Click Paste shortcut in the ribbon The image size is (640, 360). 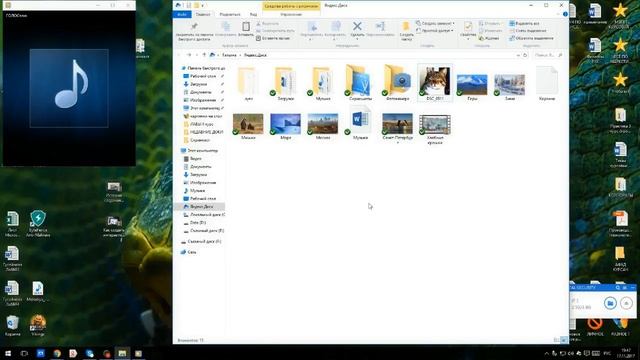tap(273, 38)
